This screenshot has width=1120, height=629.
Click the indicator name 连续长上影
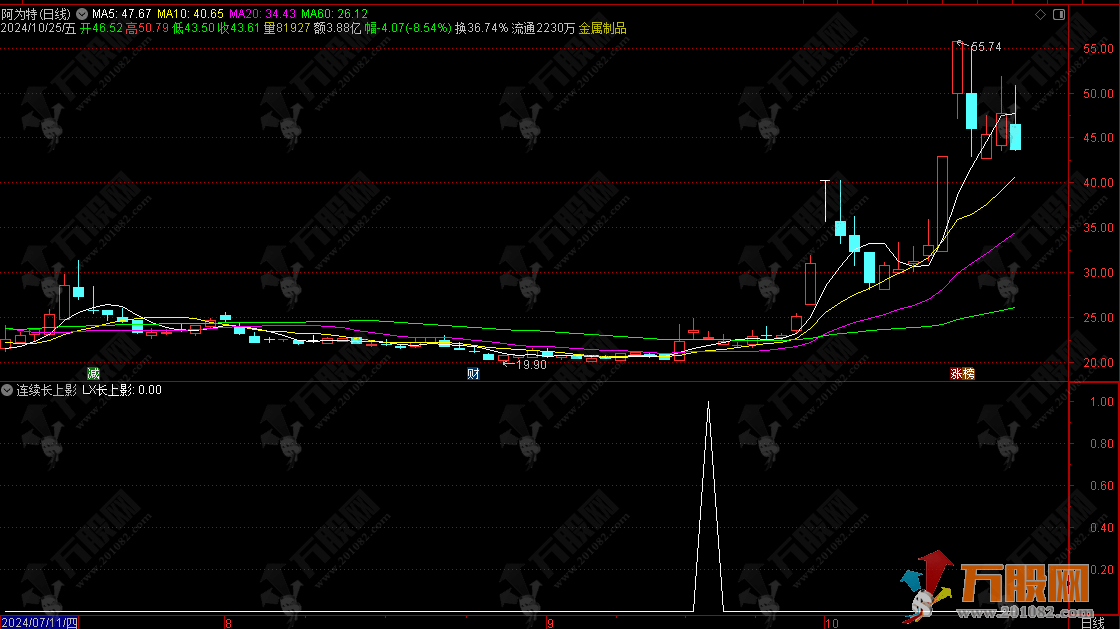point(46,390)
